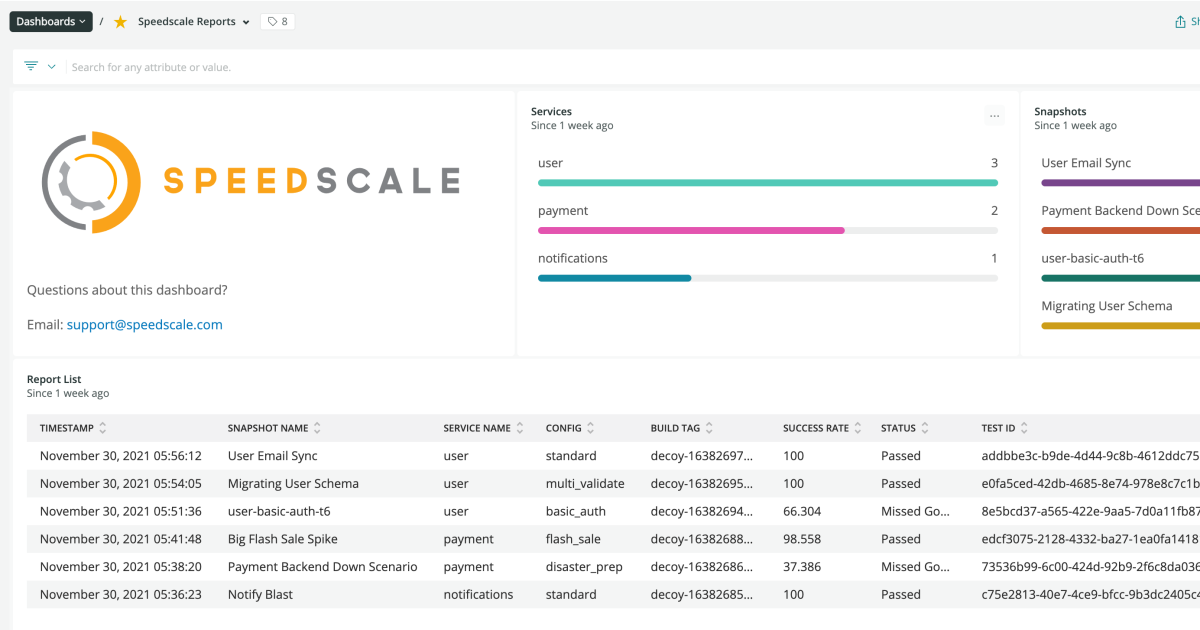Click the SERVICE NAME column header

tap(477, 428)
